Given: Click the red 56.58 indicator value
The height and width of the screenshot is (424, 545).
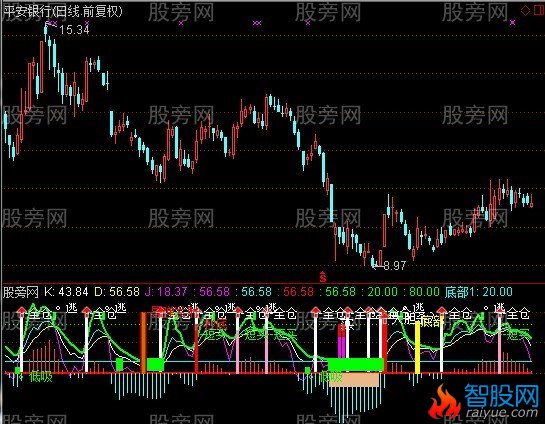Looking at the screenshot, I should [299, 292].
